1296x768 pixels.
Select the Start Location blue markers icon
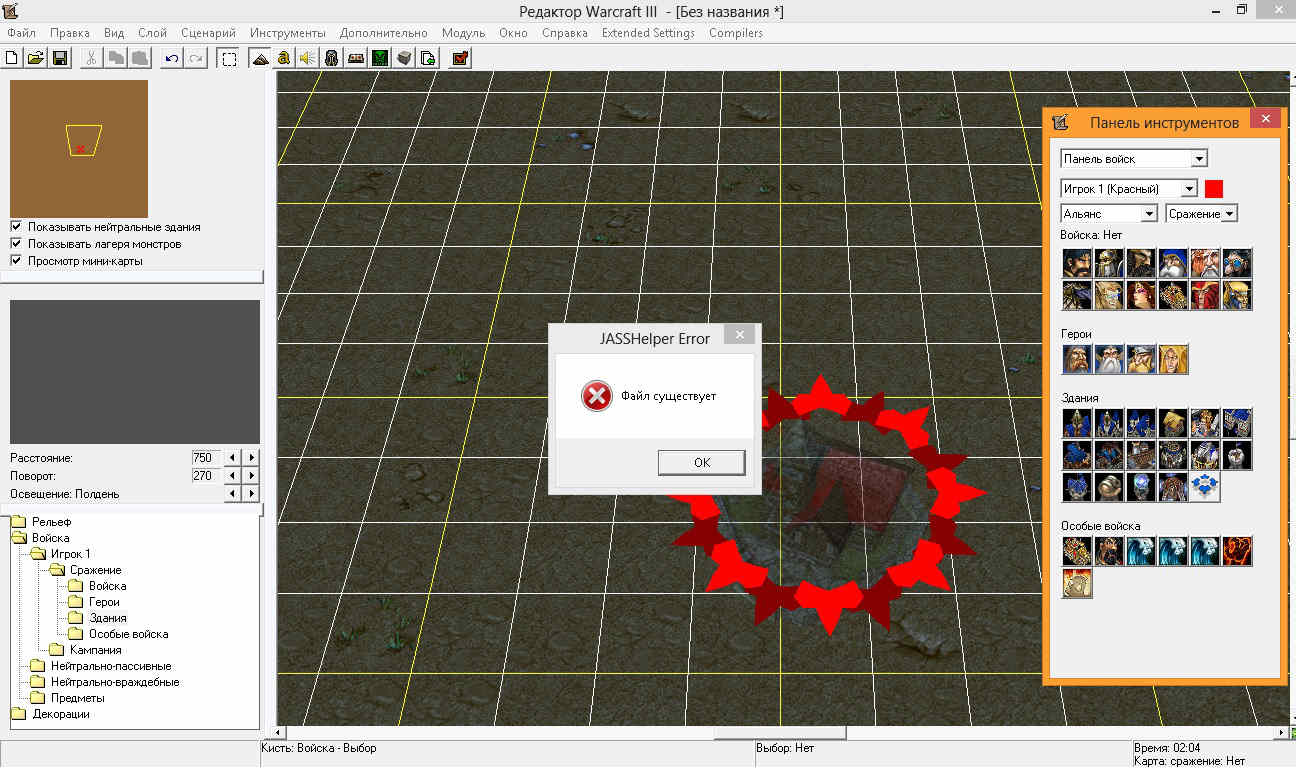point(1205,487)
